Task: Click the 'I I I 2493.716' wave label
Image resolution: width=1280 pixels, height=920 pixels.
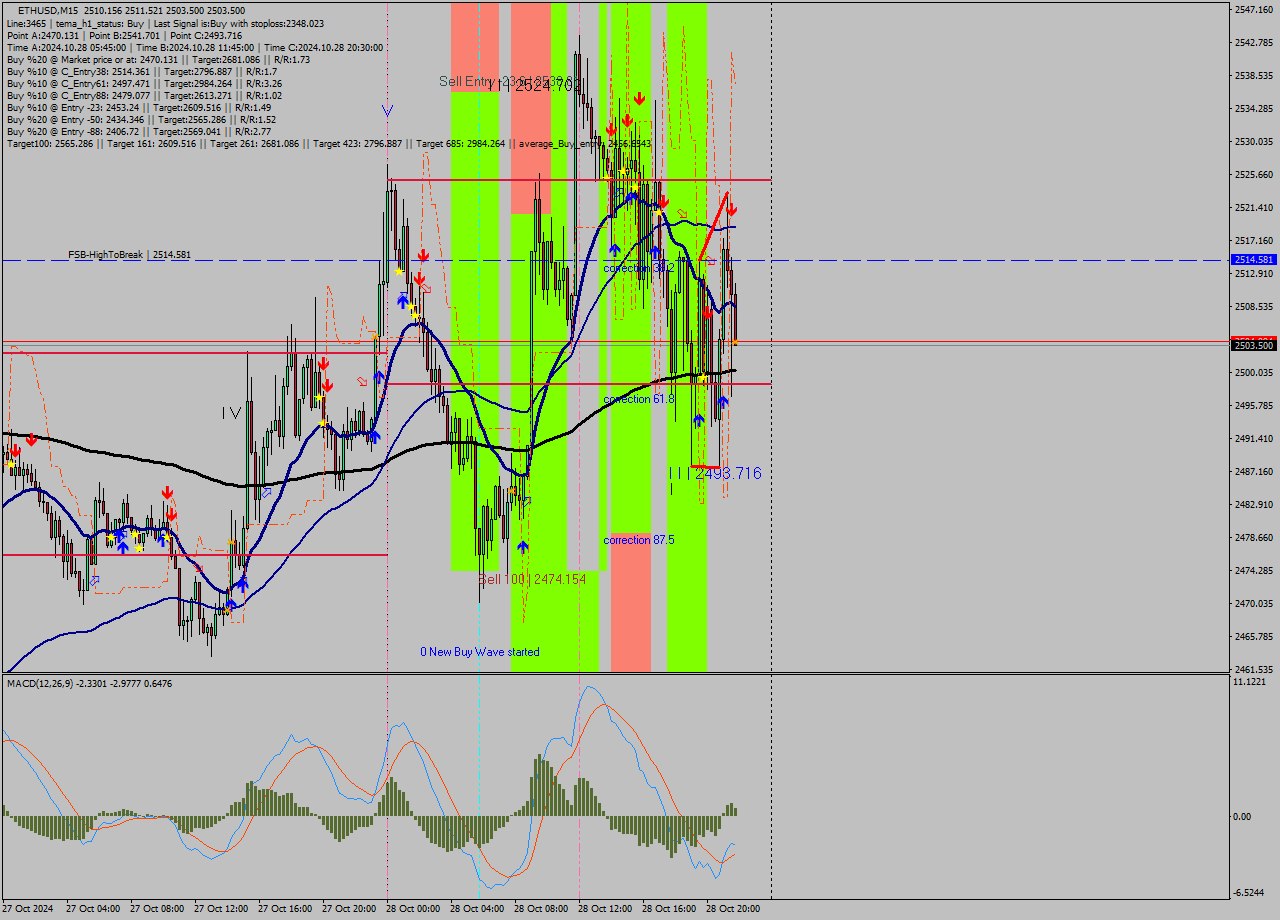Action: (x=715, y=473)
